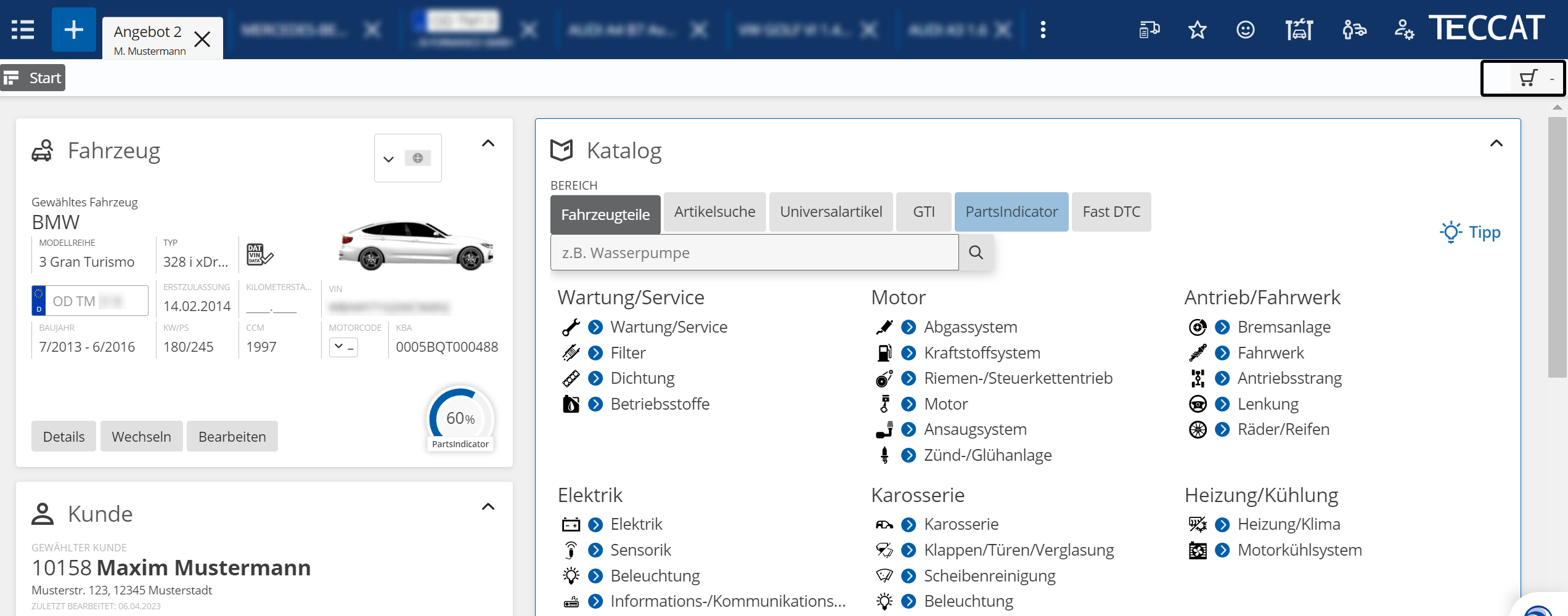Open the workshop car lift icon
Screen dimensions: 1568x616
1299,30
